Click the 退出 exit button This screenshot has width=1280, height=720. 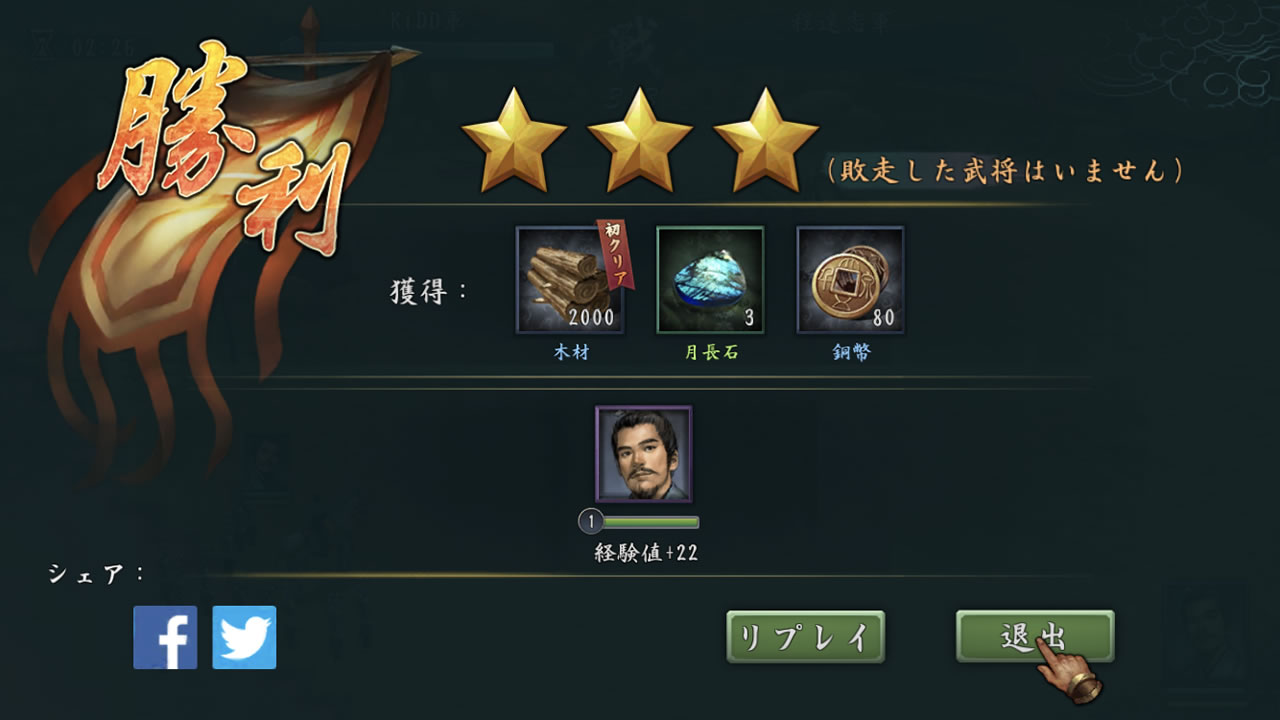pyautogui.click(x=1035, y=637)
